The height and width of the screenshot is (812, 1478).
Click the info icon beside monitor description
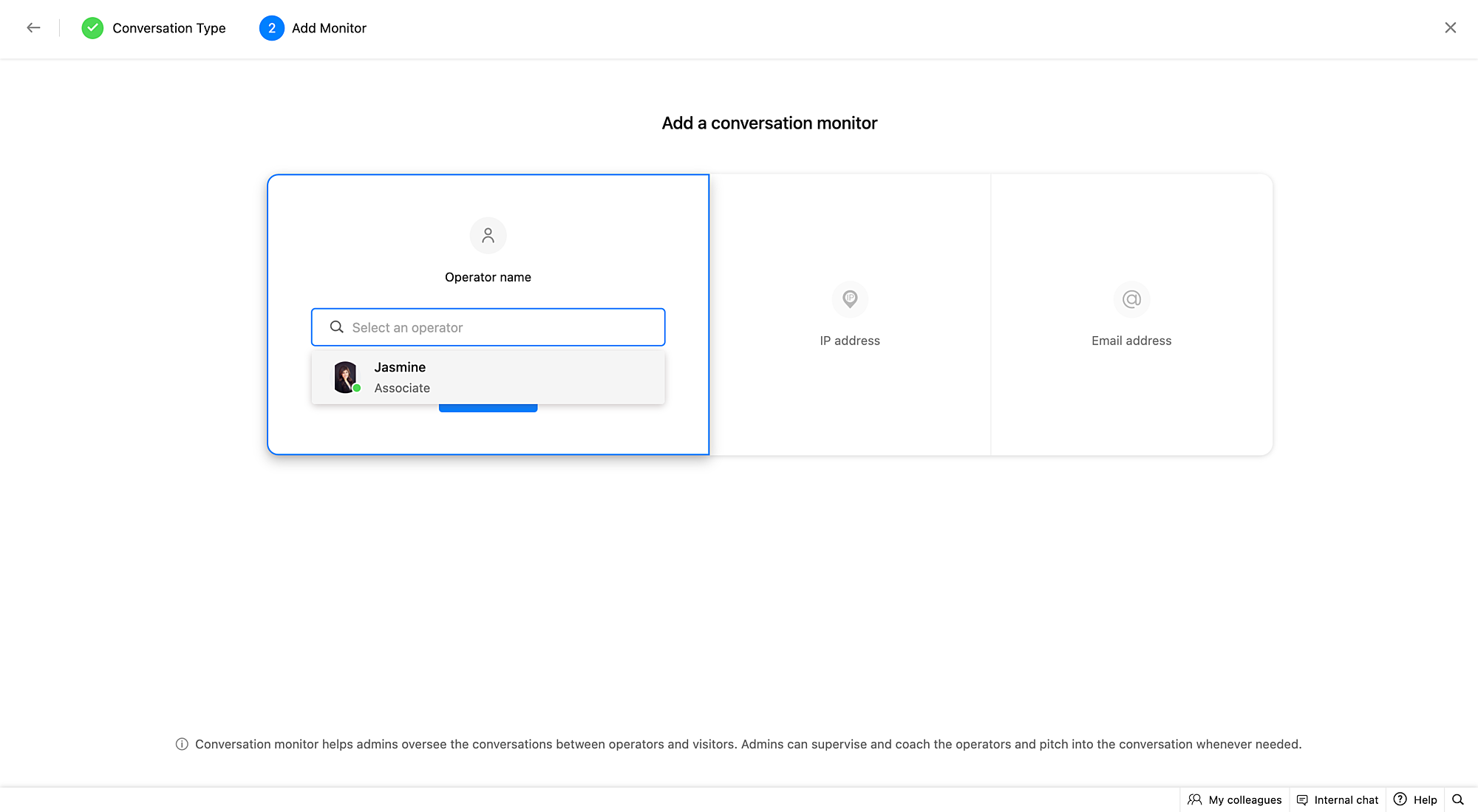[x=182, y=744]
